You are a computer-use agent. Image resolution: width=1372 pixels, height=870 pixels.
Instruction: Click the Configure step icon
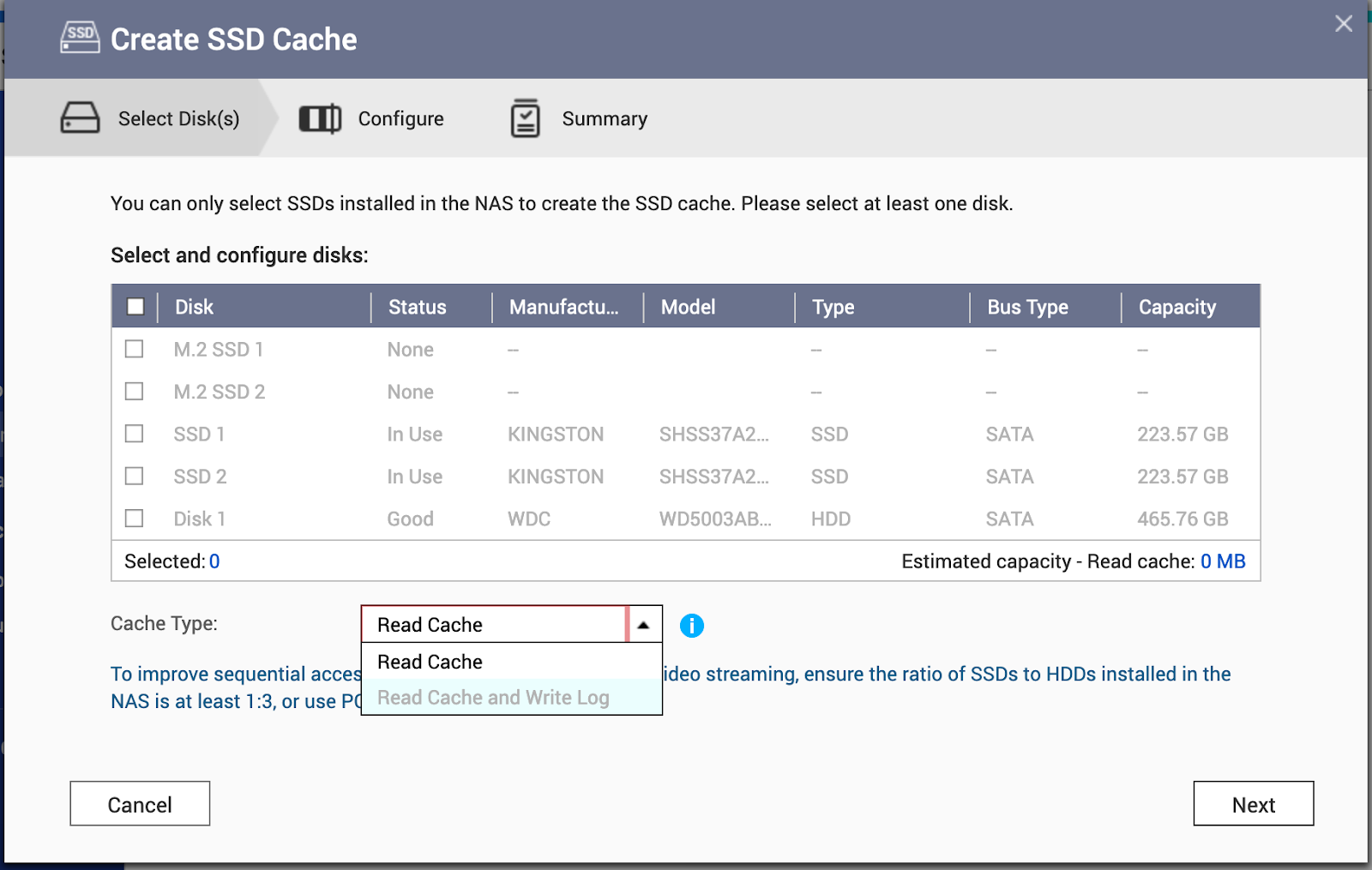coord(320,119)
